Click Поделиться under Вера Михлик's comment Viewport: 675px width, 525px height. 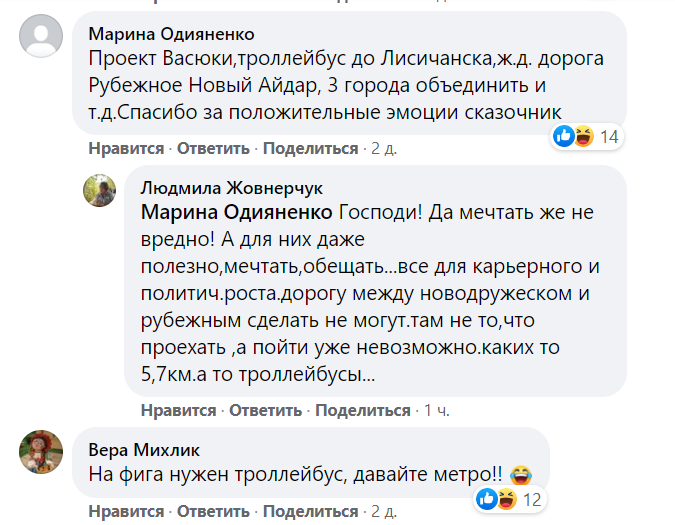point(311,511)
